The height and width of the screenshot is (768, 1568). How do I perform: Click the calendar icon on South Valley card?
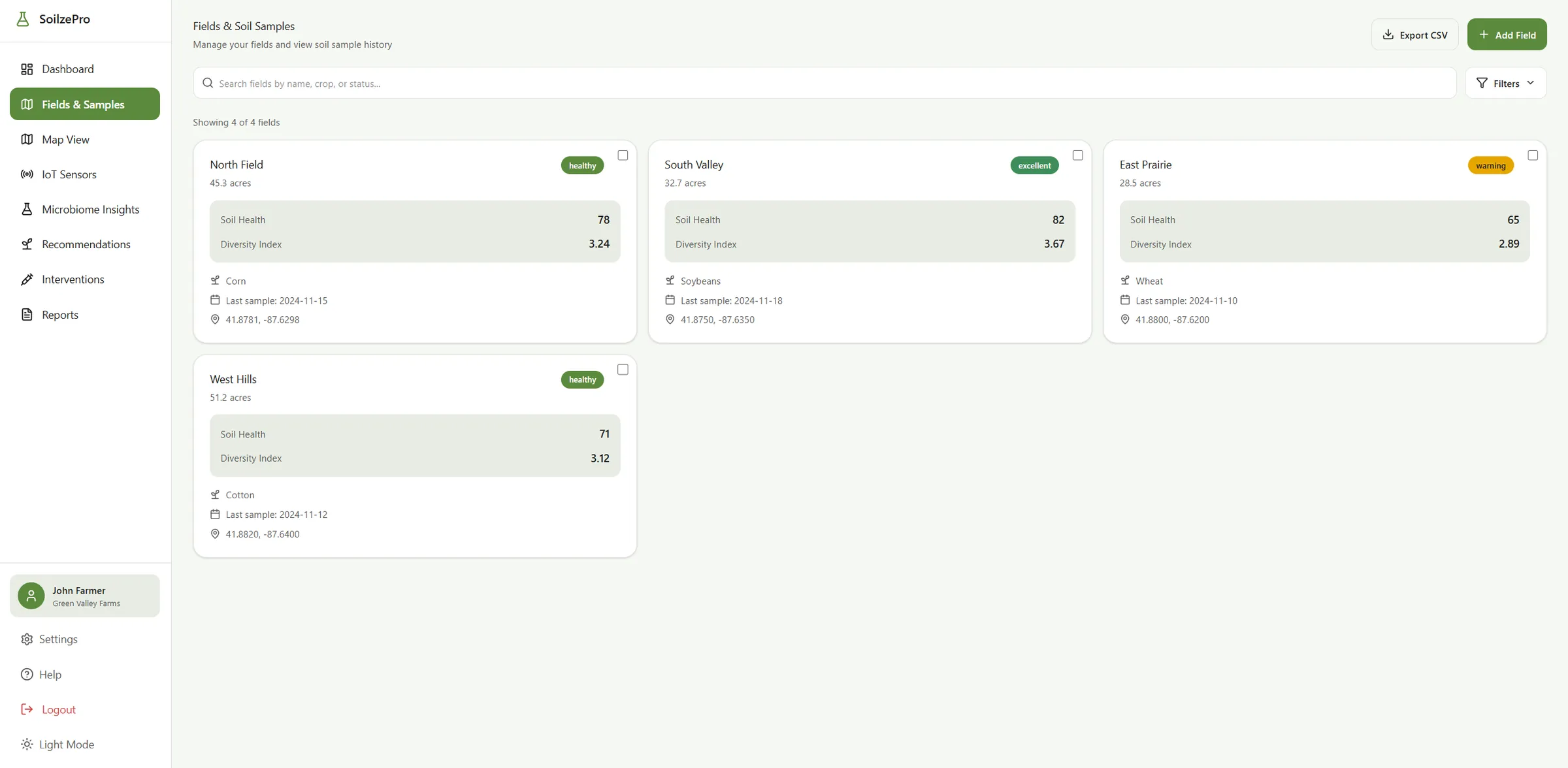click(x=670, y=300)
